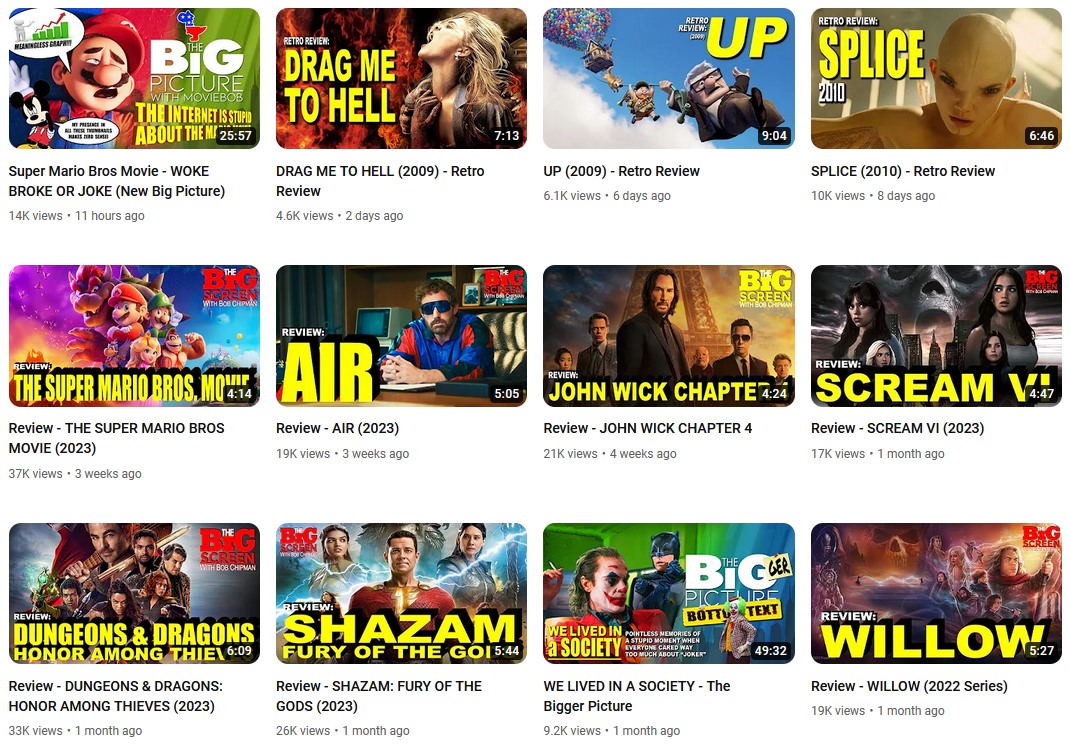Screen dimensions: 1070x753
Task: Open the WE LIVED IN A SOCIETY thumbnail
Action: pos(668,593)
